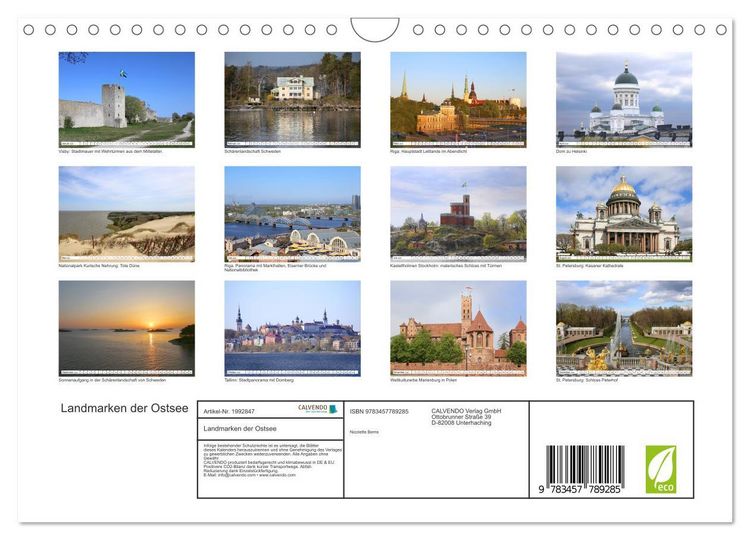
Task: Open the Kastellholmen Stockholm red castle photo
Action: click(458, 214)
